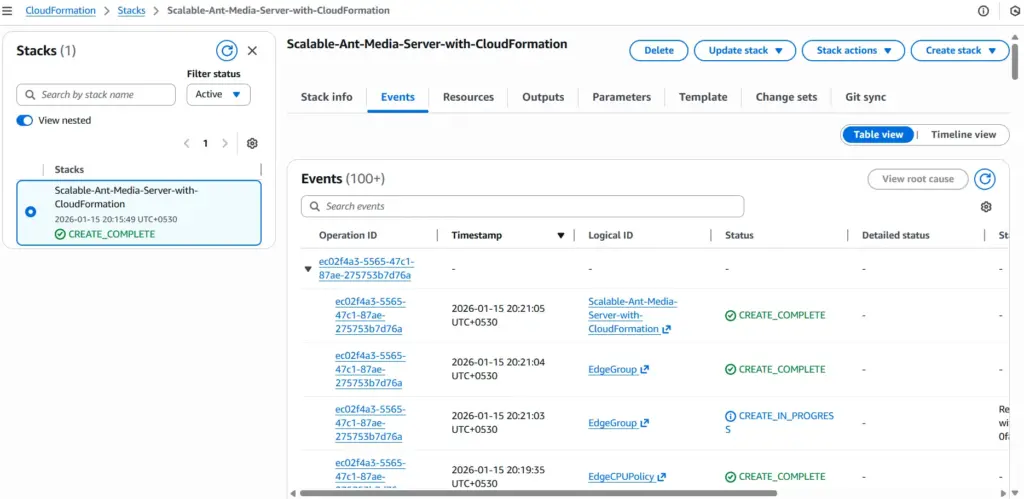Viewport: 1024px width, 499px height.
Task: Click the Delete stack button
Action: click(659, 50)
